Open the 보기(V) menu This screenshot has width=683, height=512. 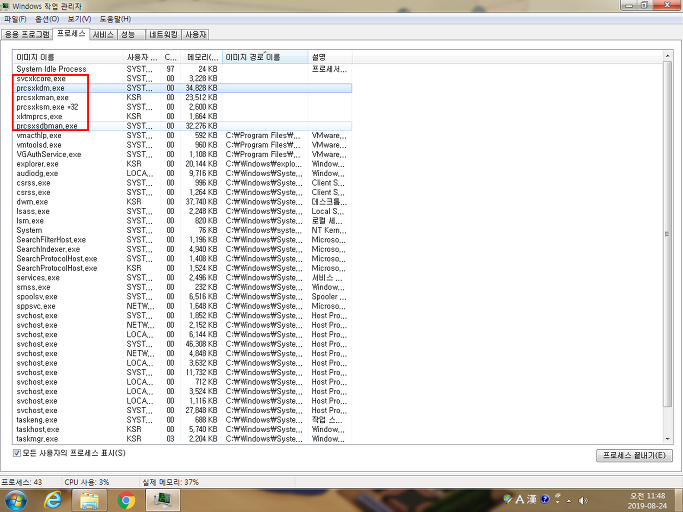click(79, 19)
